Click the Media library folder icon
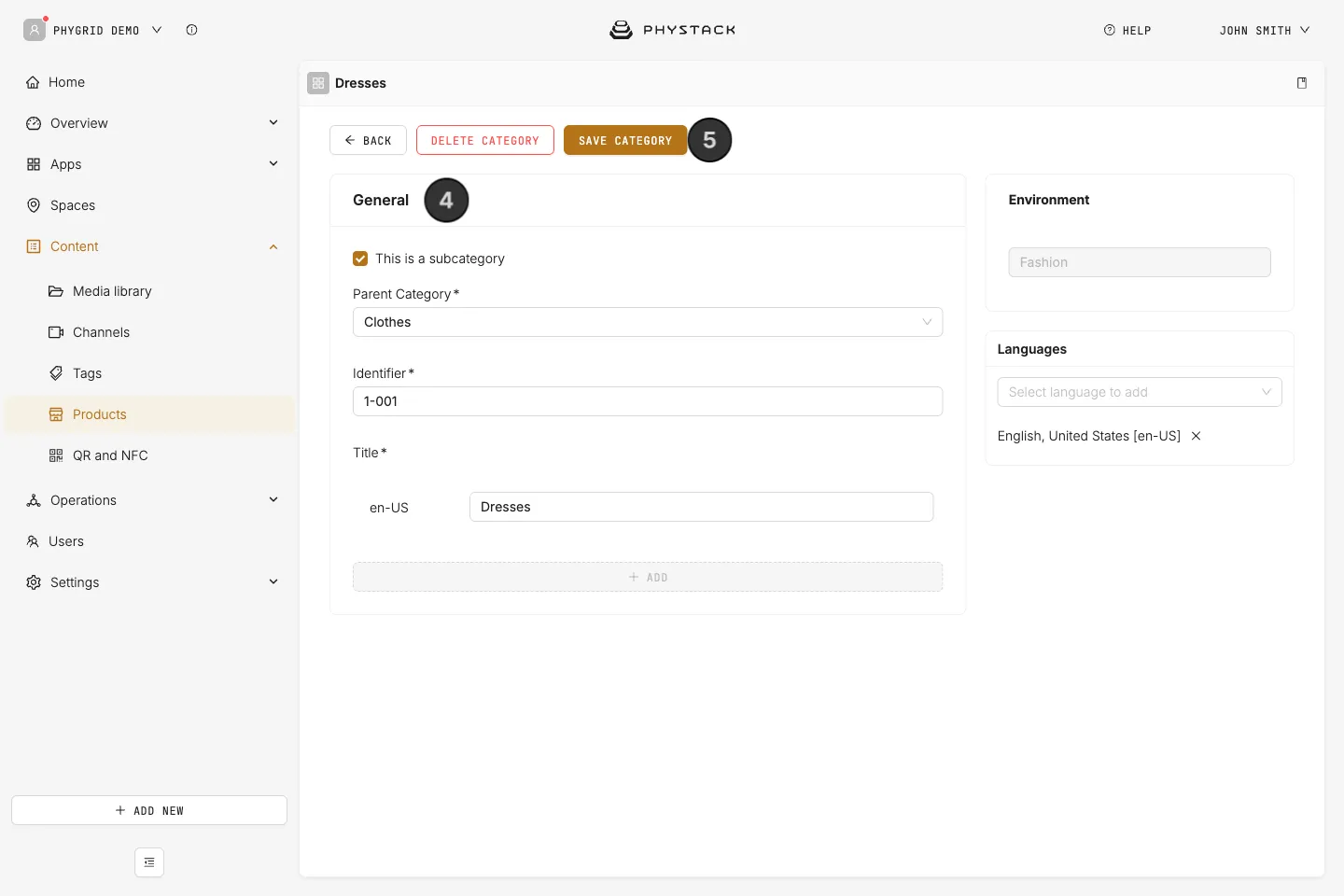1344x896 pixels. point(56,291)
